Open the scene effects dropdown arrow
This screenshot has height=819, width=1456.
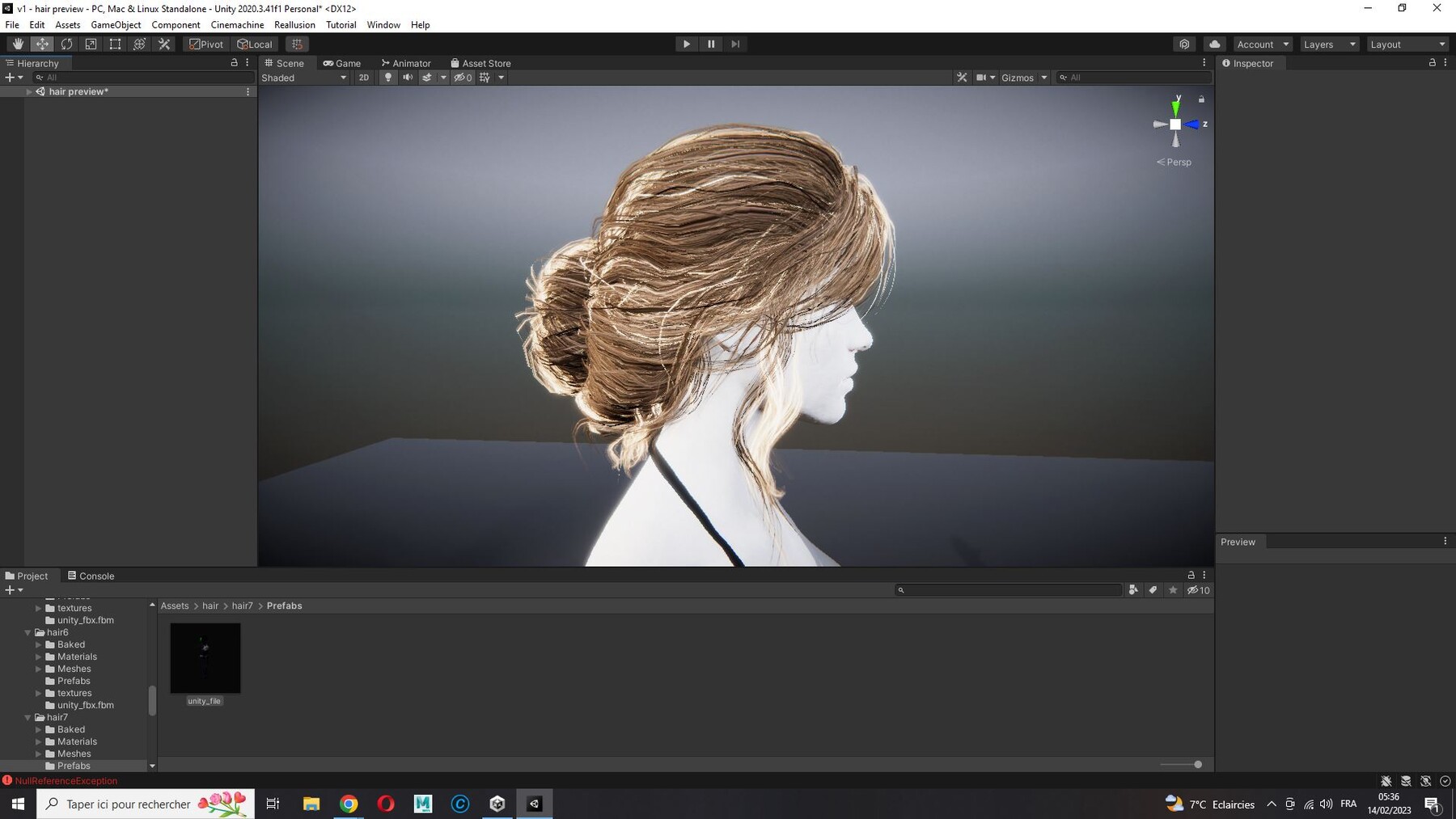(443, 78)
